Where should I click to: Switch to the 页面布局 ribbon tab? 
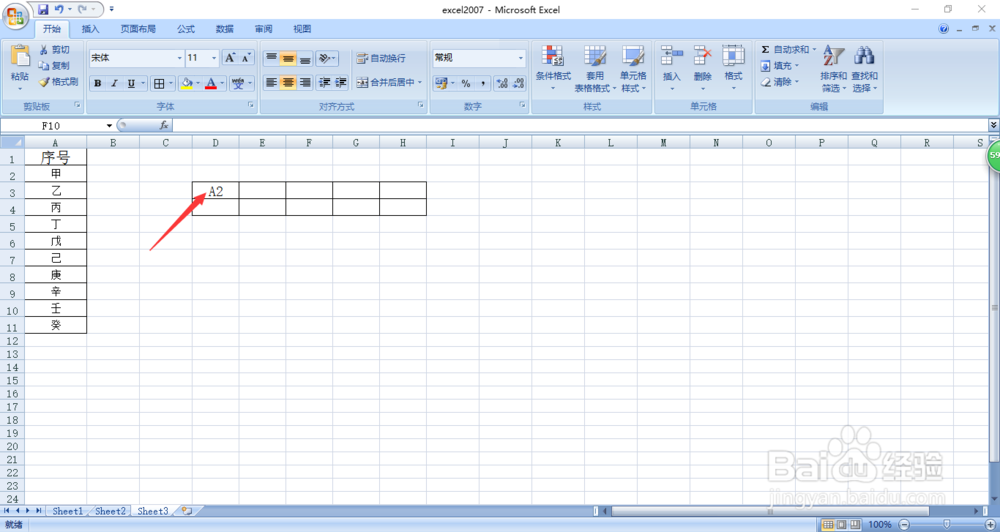click(138, 29)
